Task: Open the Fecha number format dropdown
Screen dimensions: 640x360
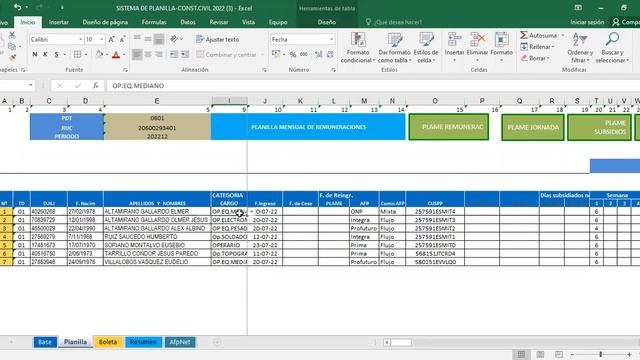Action: coord(331,39)
